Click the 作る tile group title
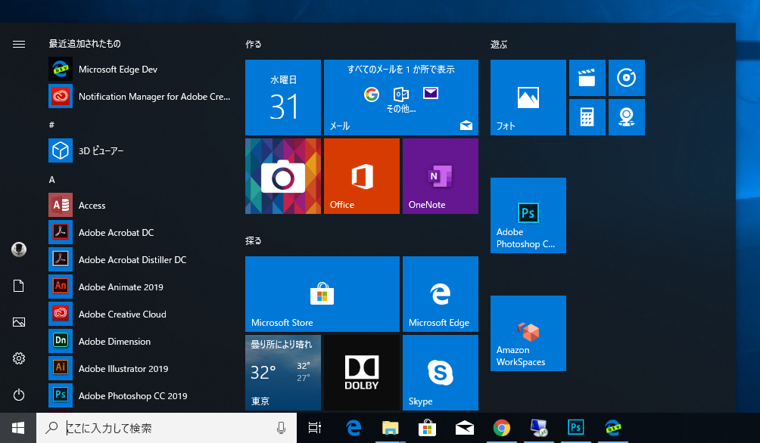The height and width of the screenshot is (443, 760). click(253, 45)
